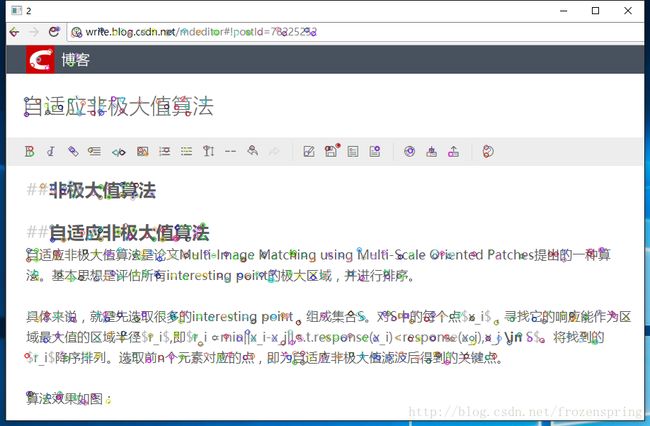This screenshot has width=650, height=426.
Task: Create a bulleted list from the toolbar
Action: tap(187, 151)
